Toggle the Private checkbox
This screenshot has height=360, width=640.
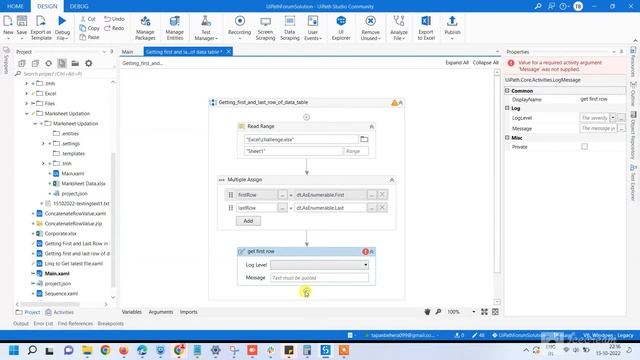coord(584,147)
